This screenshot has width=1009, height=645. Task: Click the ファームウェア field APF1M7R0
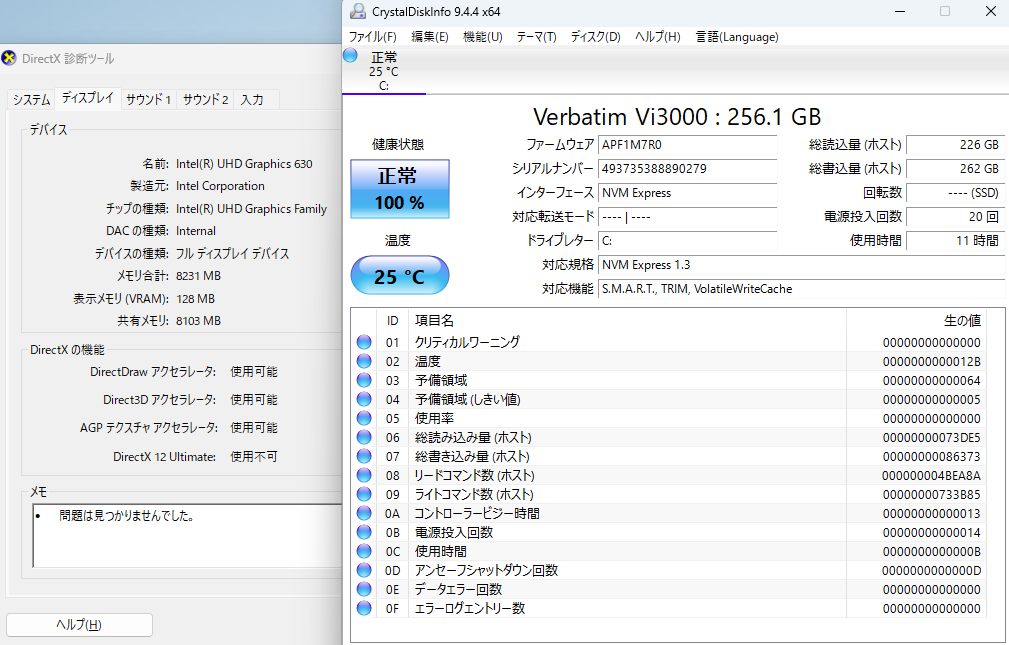click(687, 145)
